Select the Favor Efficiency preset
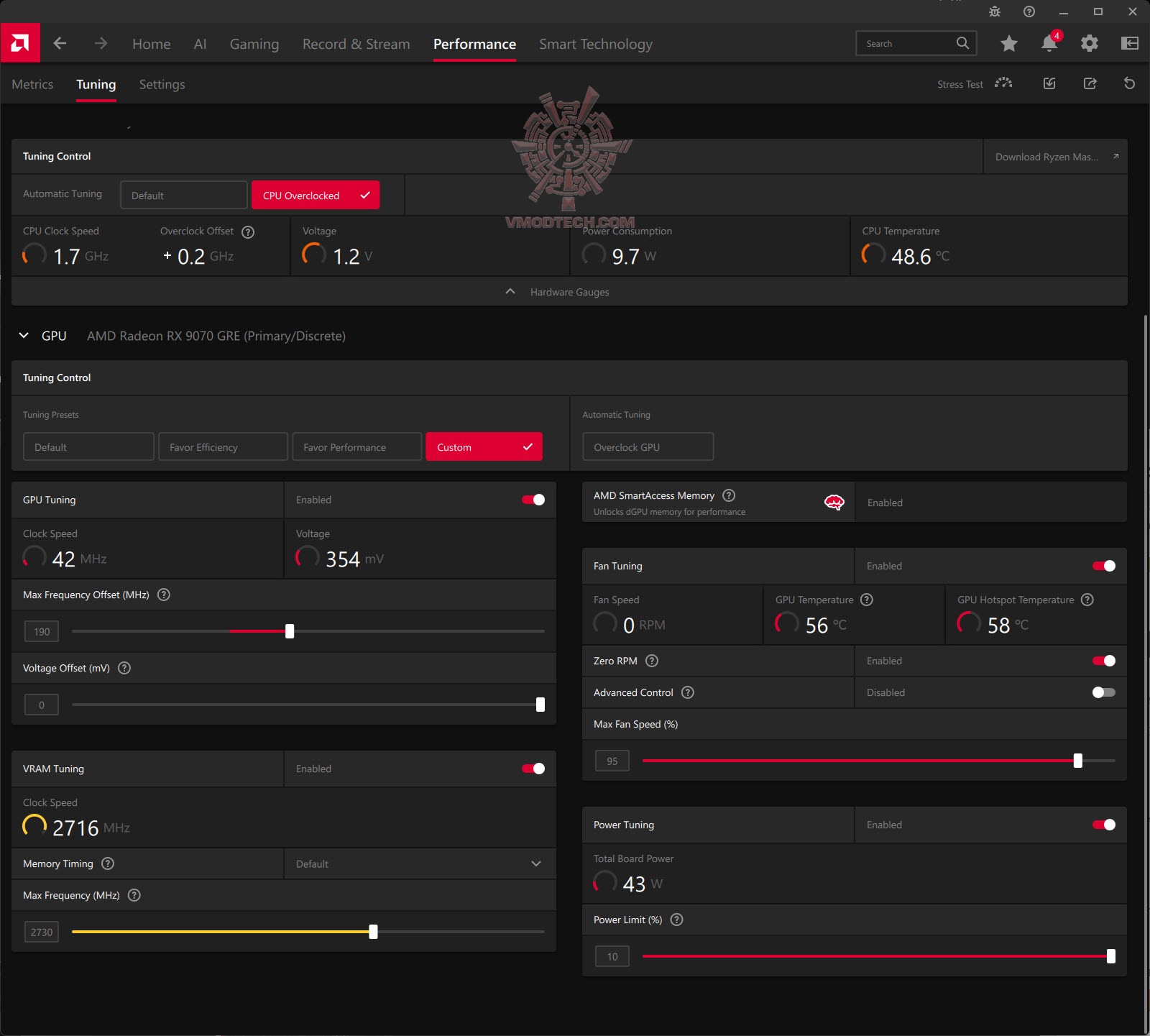The height and width of the screenshot is (1036, 1150). click(223, 446)
